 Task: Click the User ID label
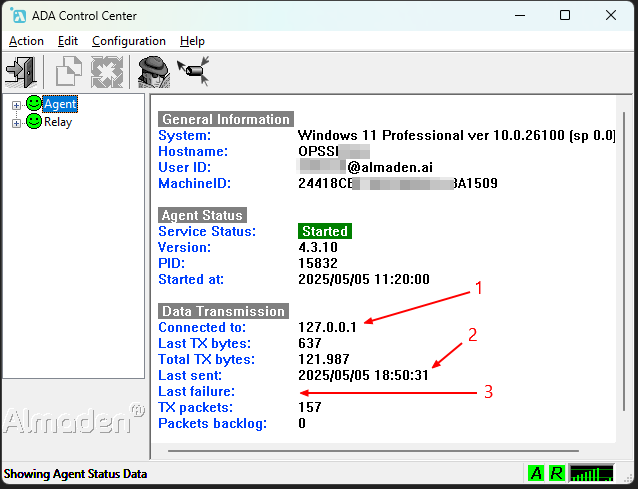(184, 167)
